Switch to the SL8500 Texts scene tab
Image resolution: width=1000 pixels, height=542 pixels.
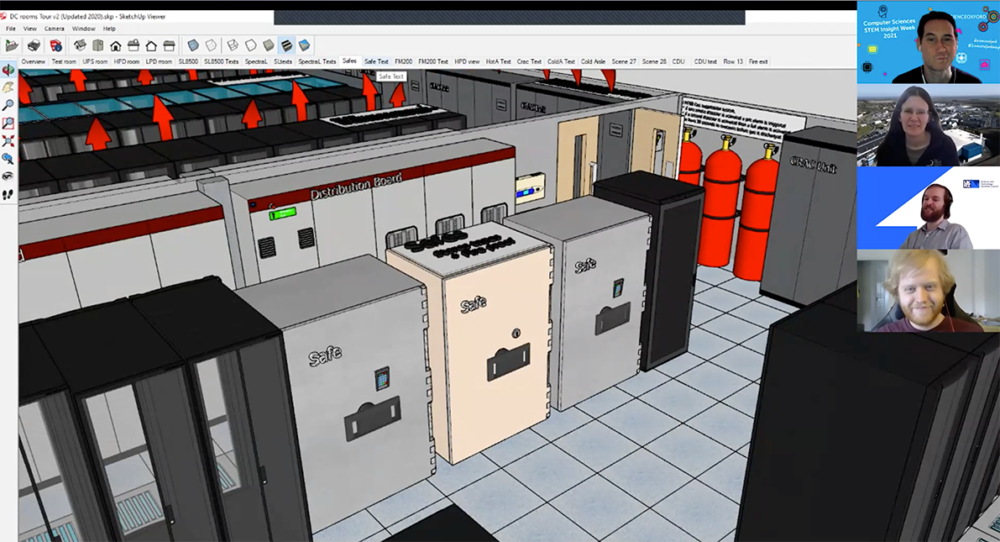pyautogui.click(x=221, y=62)
